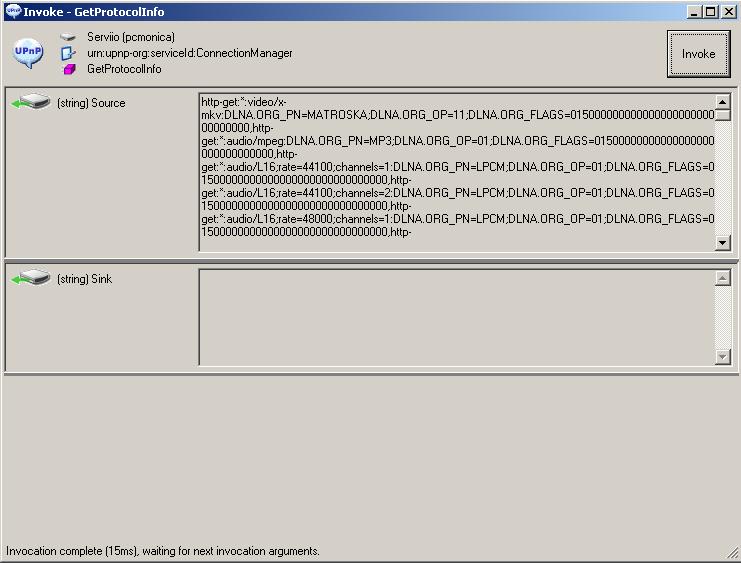The image size is (741, 563).
Task: Click the Source scrollbar thumb
Action: pos(723,115)
